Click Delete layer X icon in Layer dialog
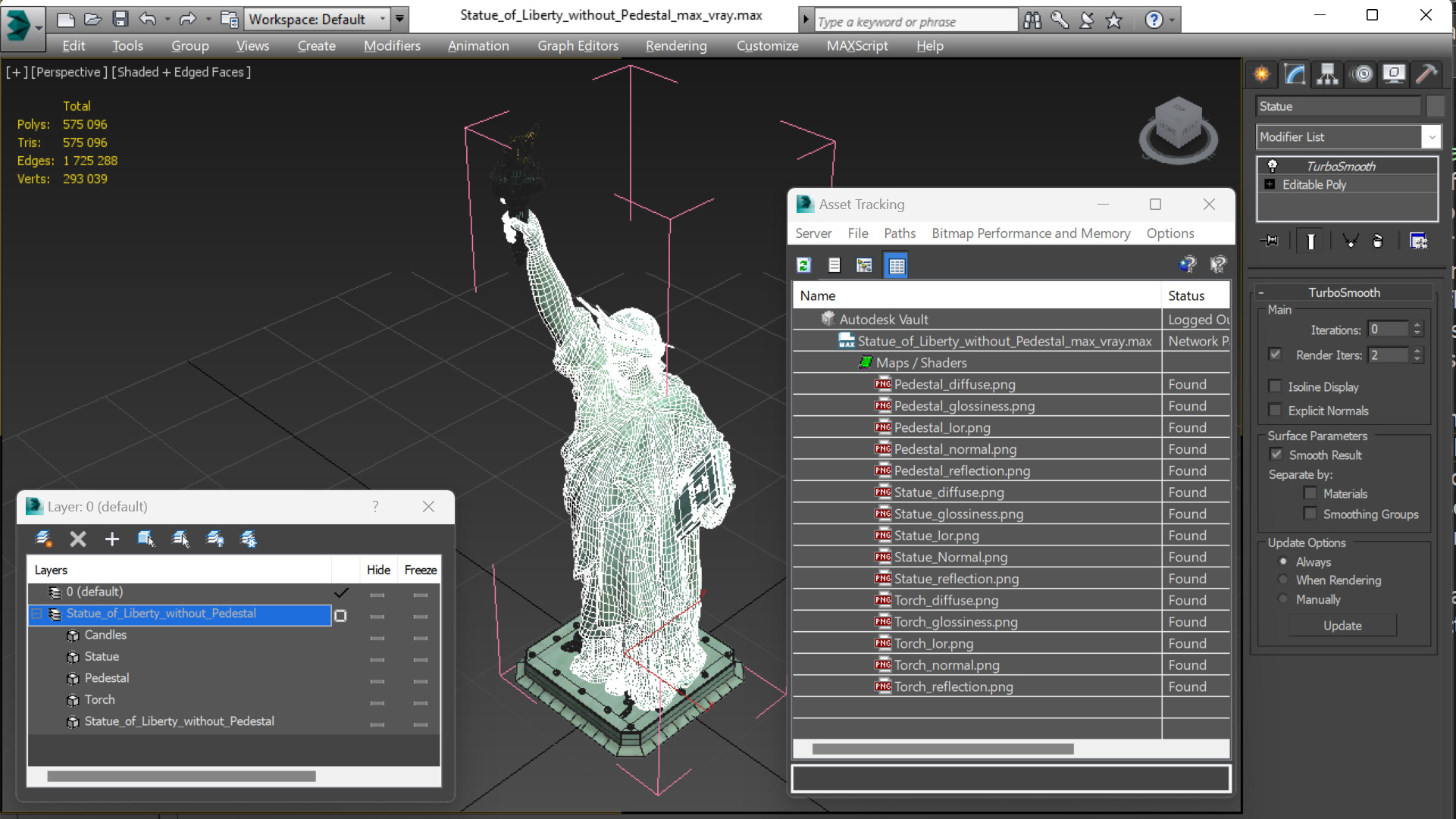The width and height of the screenshot is (1456, 819). (77, 539)
